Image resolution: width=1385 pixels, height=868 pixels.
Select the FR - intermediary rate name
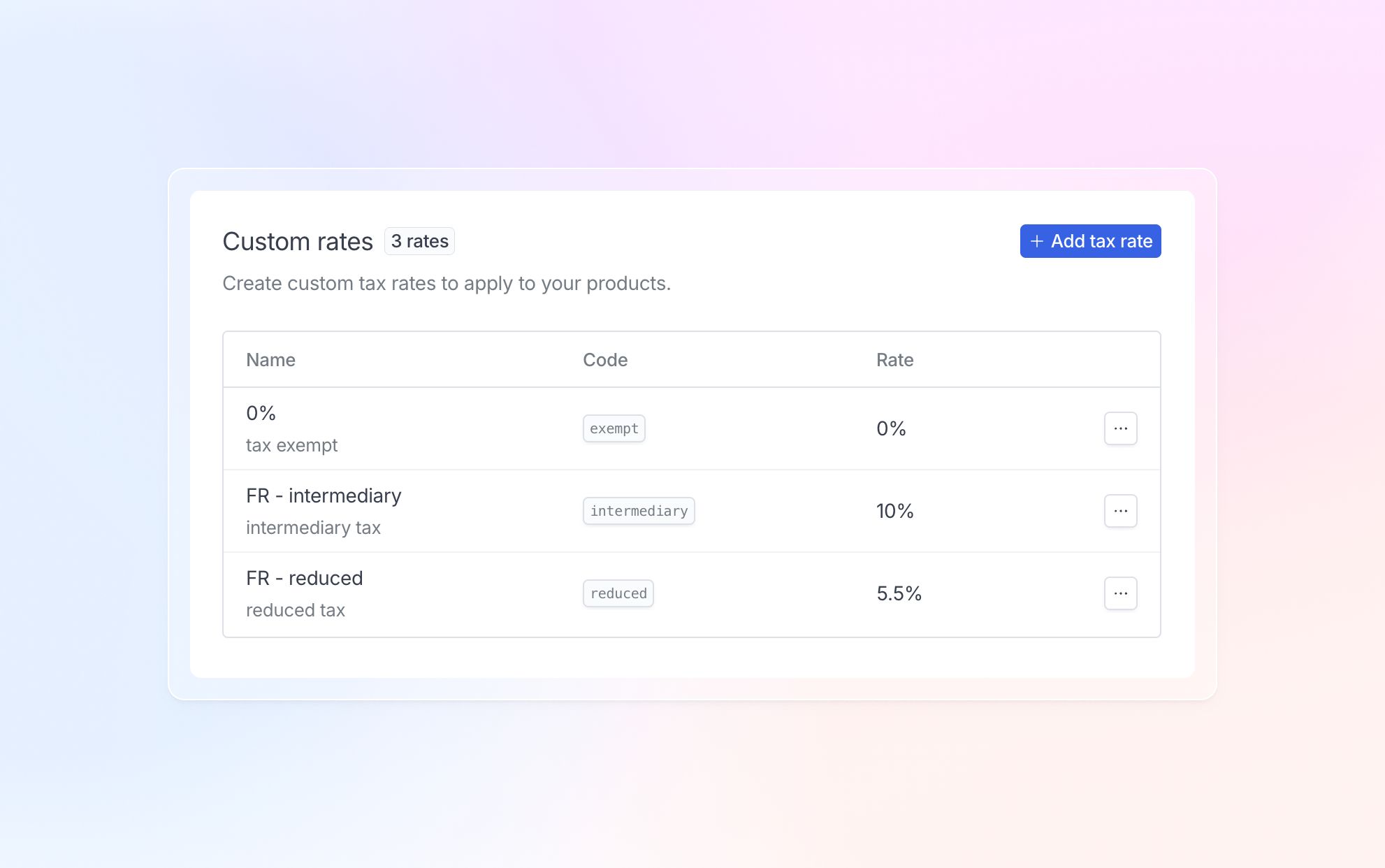(324, 496)
